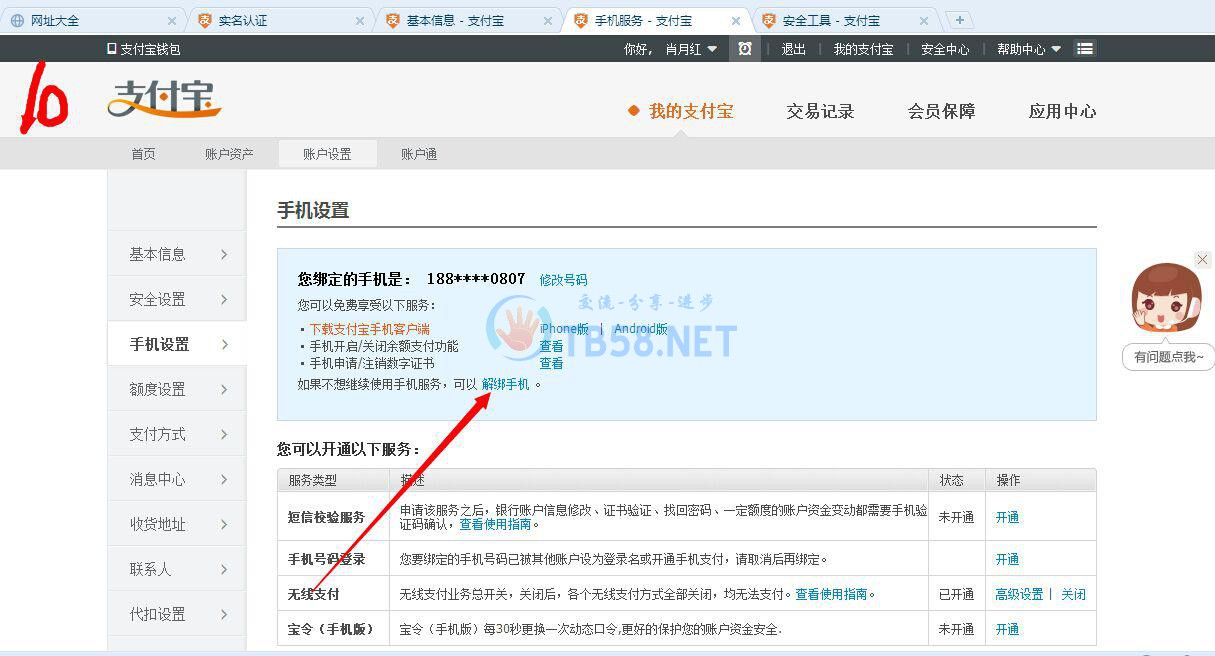Open 安全中心 link in the top bar
Screen dimensions: 1215x656
[945, 49]
